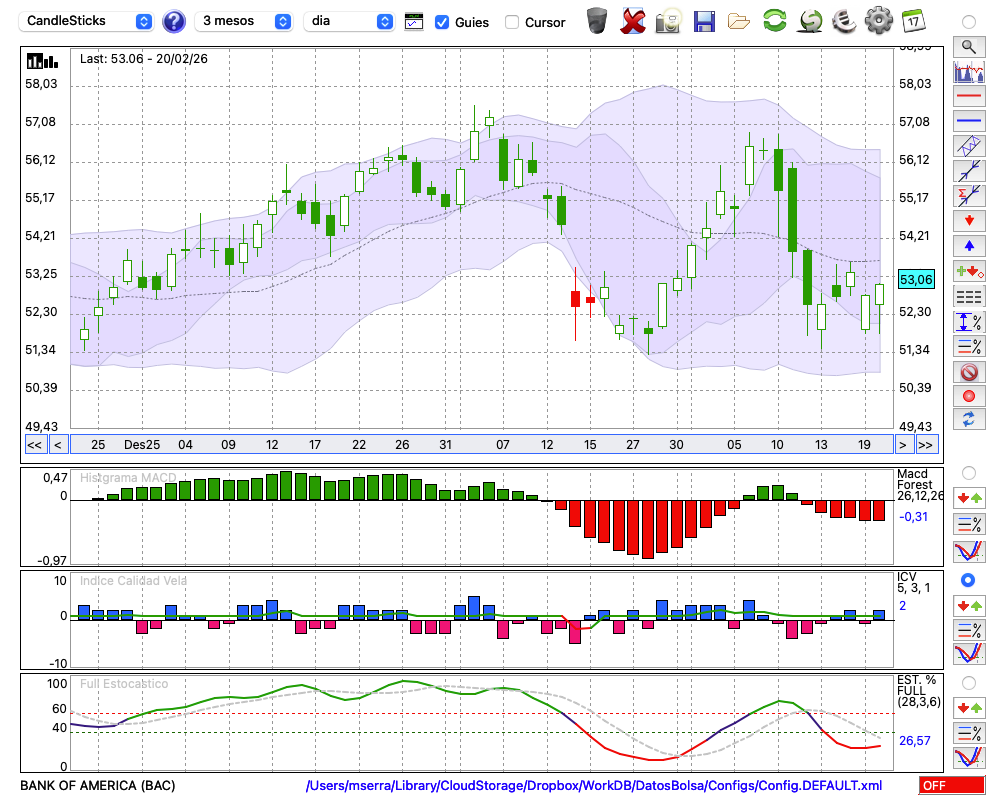Click the green plus red arrow signals tool

[969, 271]
